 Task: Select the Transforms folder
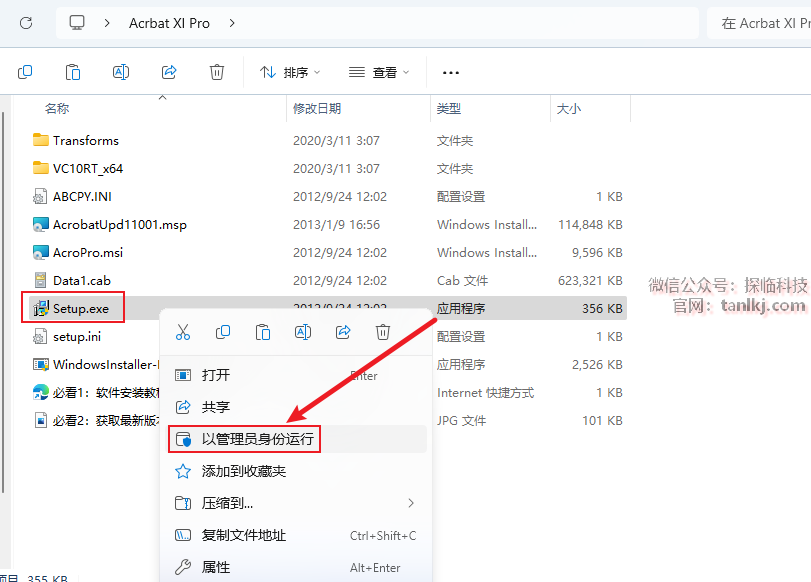(85, 141)
